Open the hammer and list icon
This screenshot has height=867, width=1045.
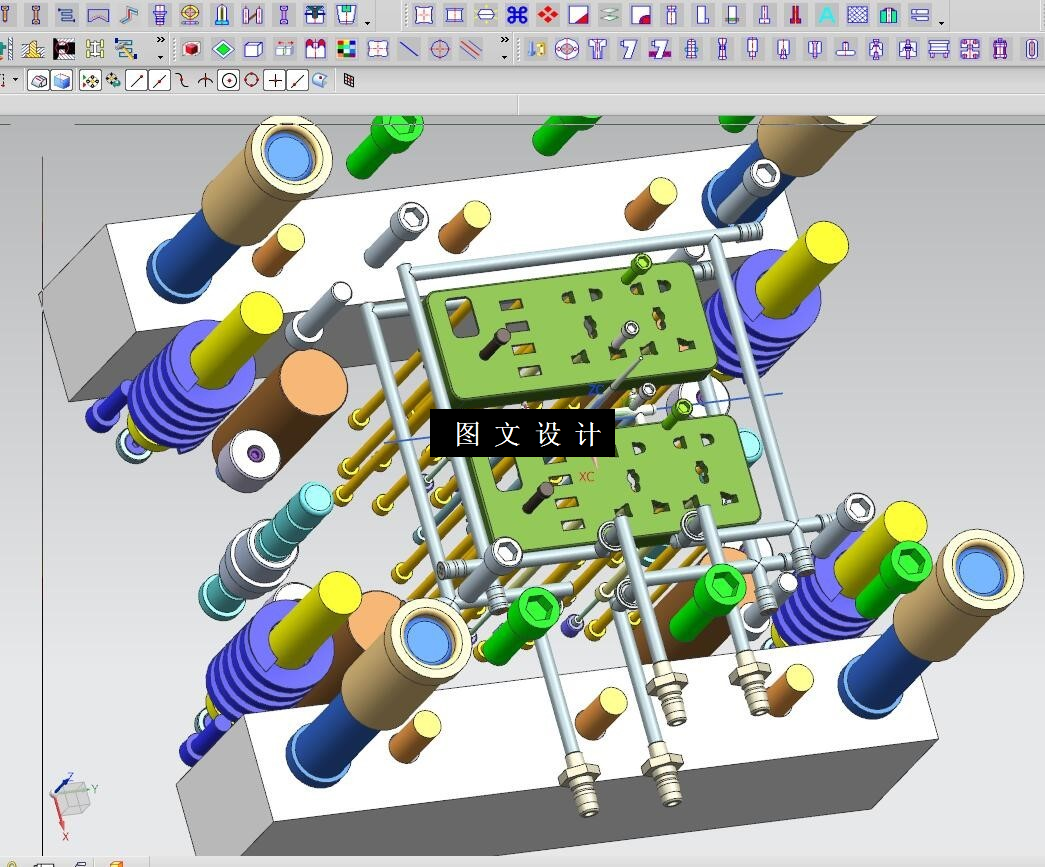tap(125, 49)
